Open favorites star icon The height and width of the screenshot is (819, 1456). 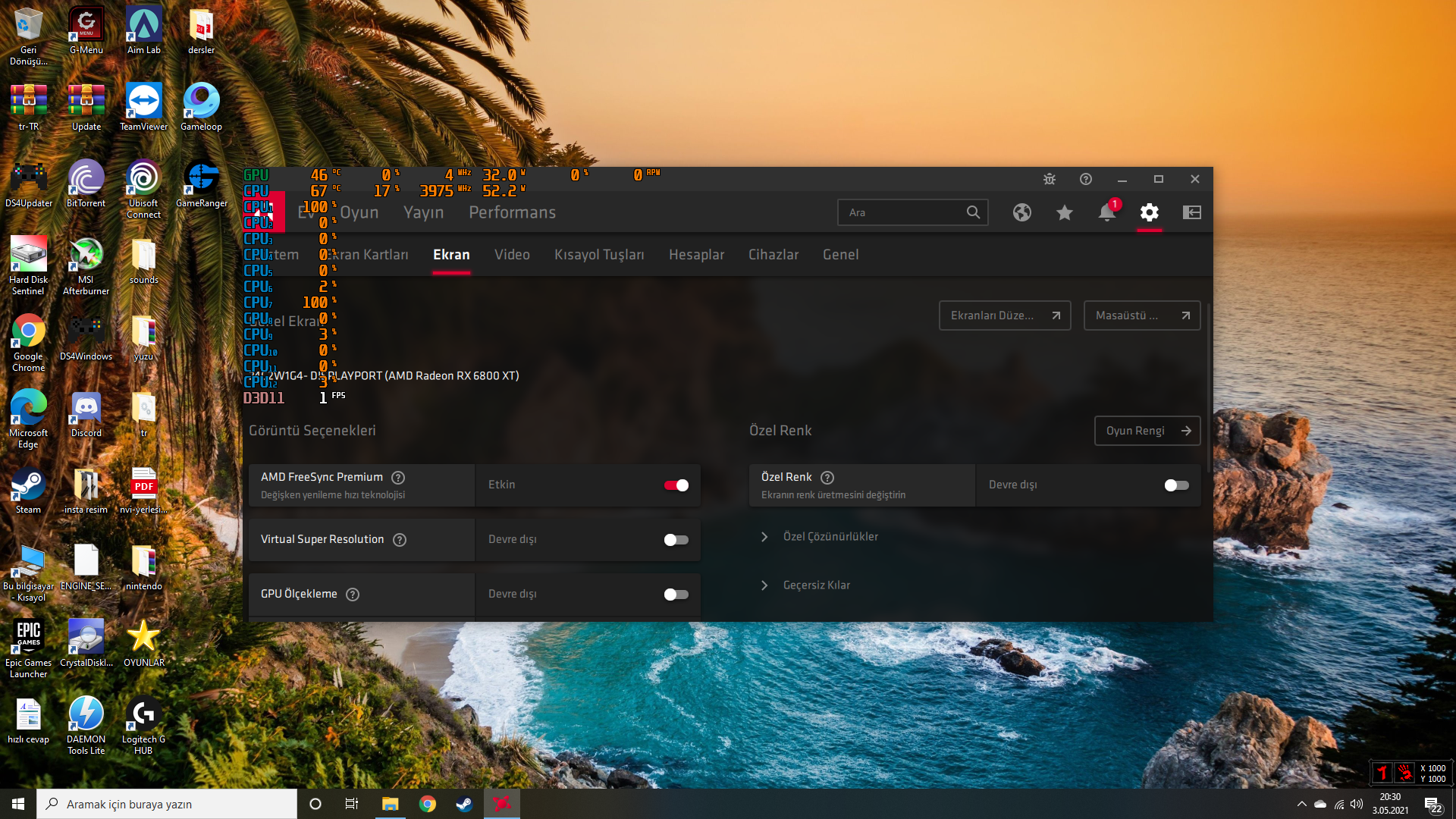pos(1065,213)
